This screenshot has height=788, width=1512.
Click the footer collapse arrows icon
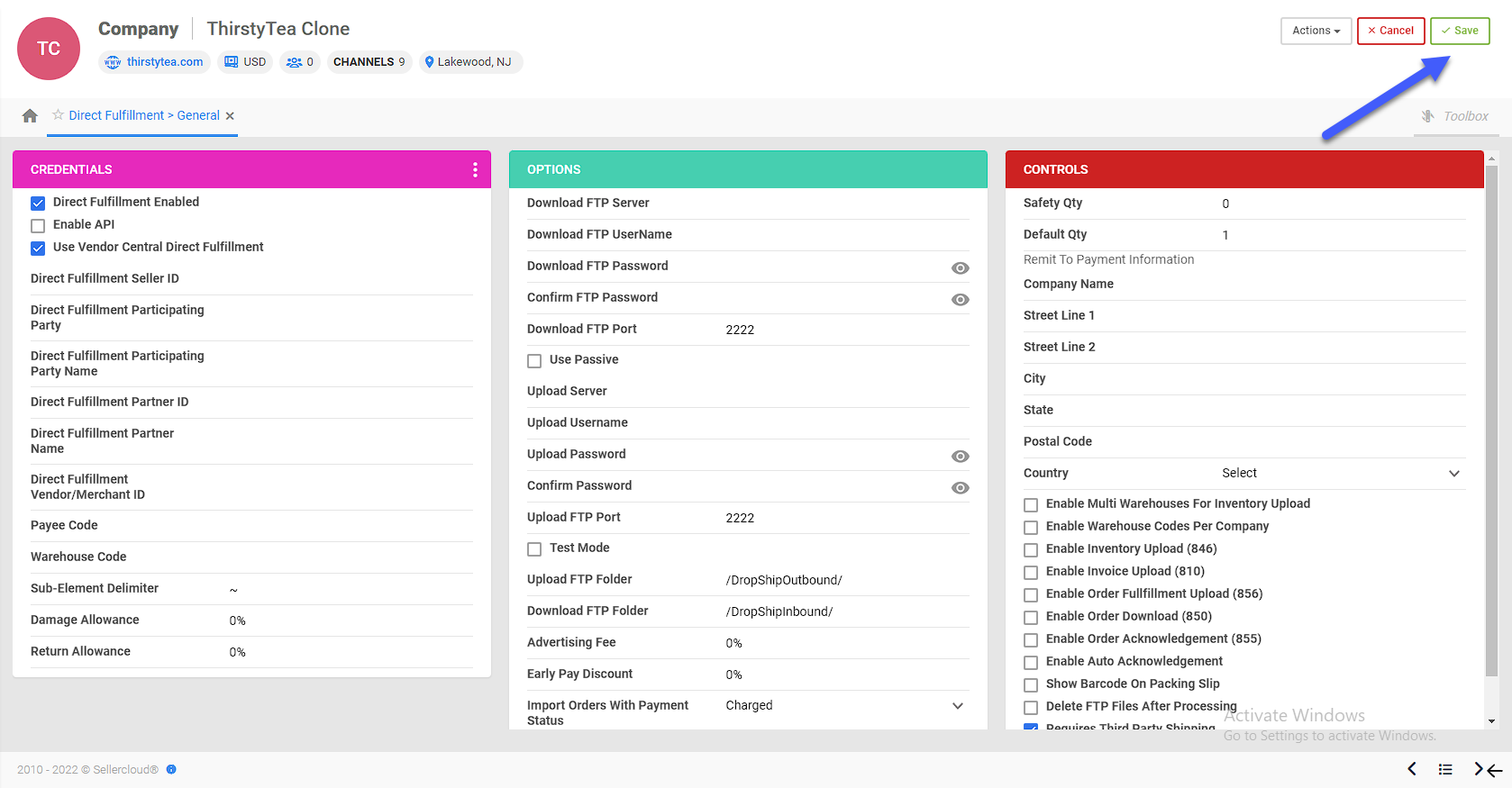1488,769
